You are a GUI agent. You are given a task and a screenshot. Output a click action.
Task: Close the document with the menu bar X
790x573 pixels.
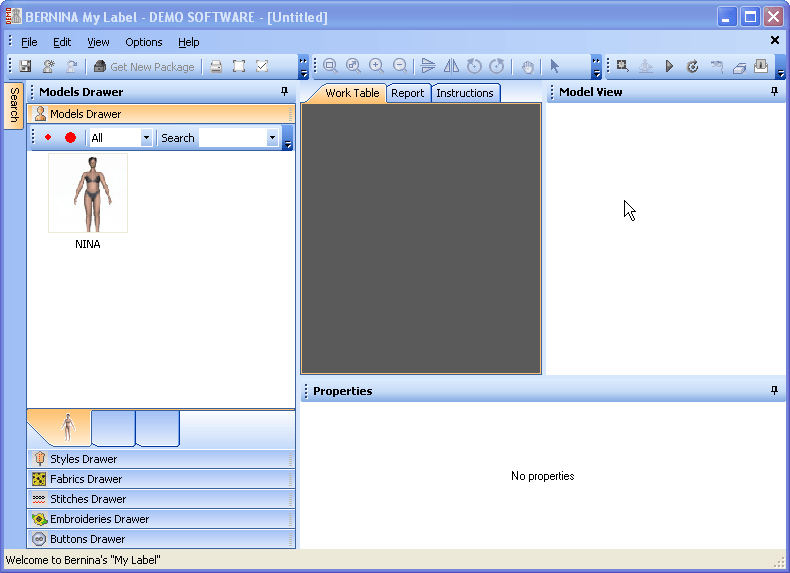point(775,40)
